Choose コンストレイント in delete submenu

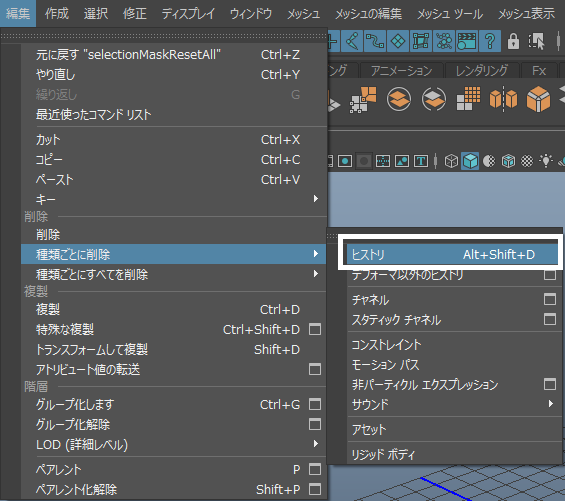pyautogui.click(x=454, y=344)
